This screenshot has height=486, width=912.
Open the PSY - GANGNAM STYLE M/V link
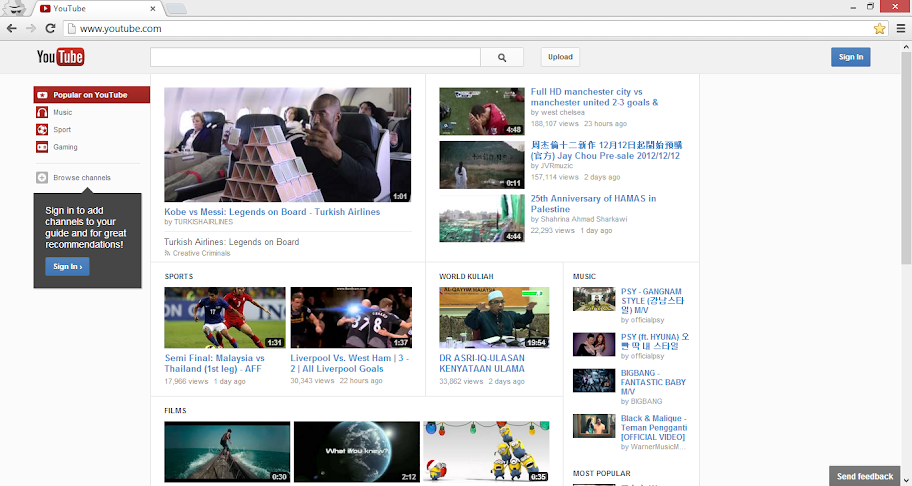654,301
